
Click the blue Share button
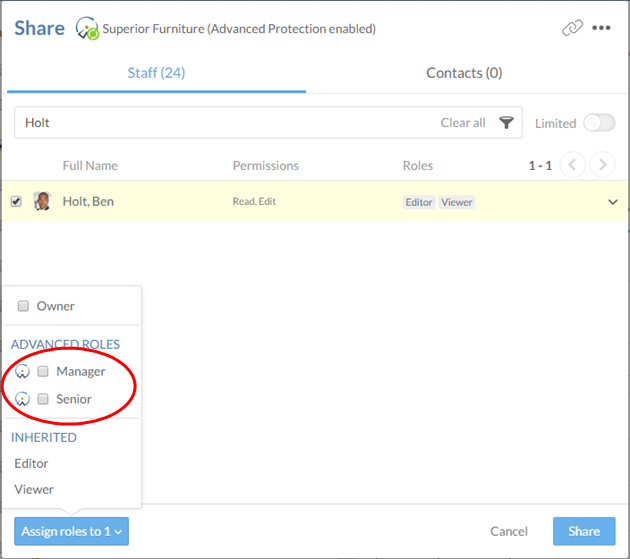point(584,531)
